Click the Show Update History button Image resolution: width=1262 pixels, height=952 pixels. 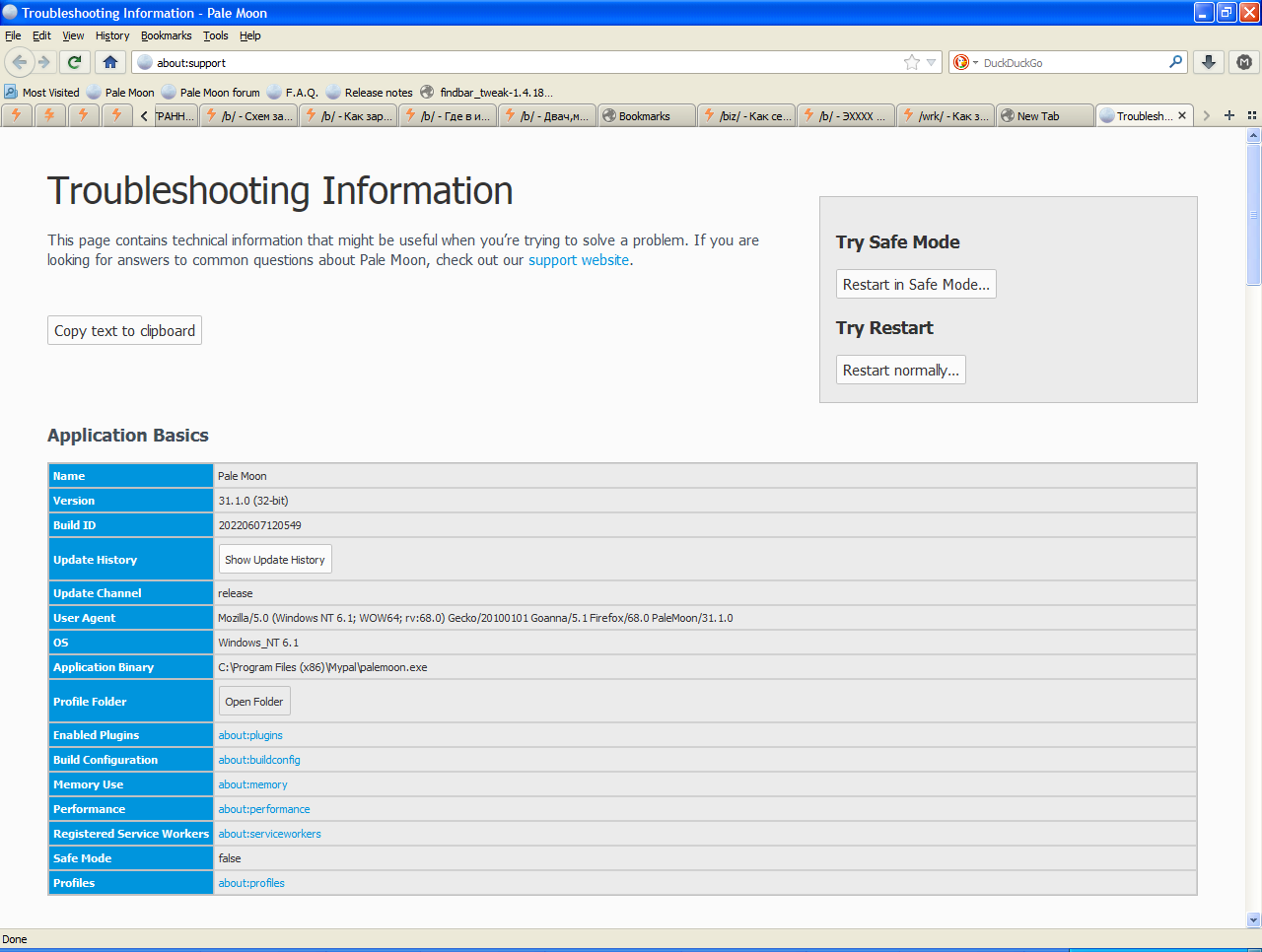pyautogui.click(x=275, y=560)
